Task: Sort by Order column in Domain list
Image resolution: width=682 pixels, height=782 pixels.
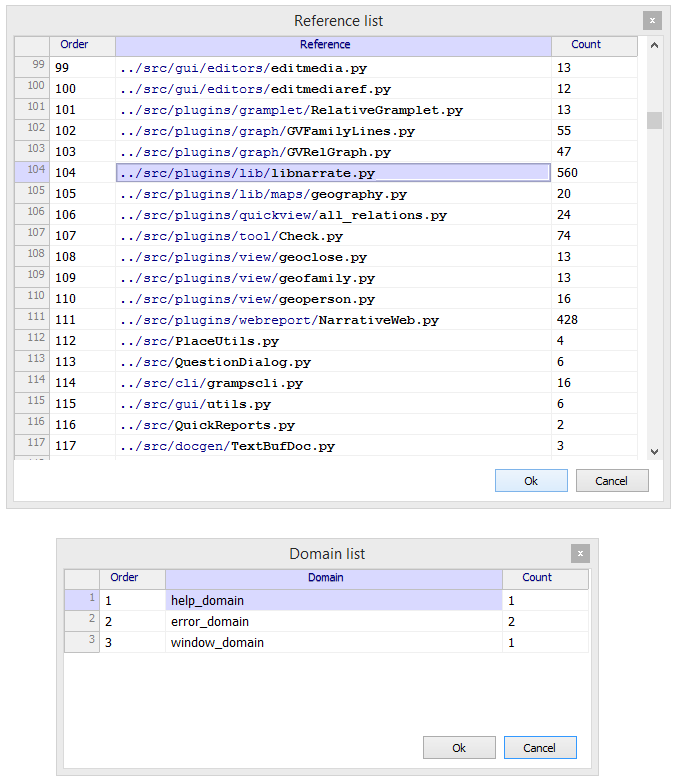Action: (x=132, y=579)
